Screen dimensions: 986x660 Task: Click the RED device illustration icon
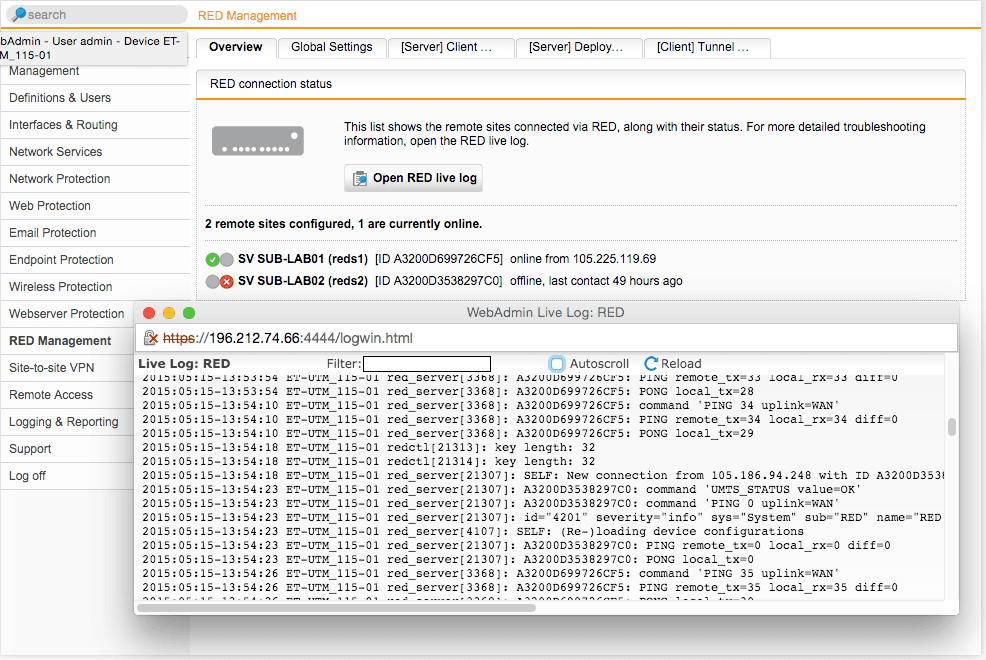(258, 141)
